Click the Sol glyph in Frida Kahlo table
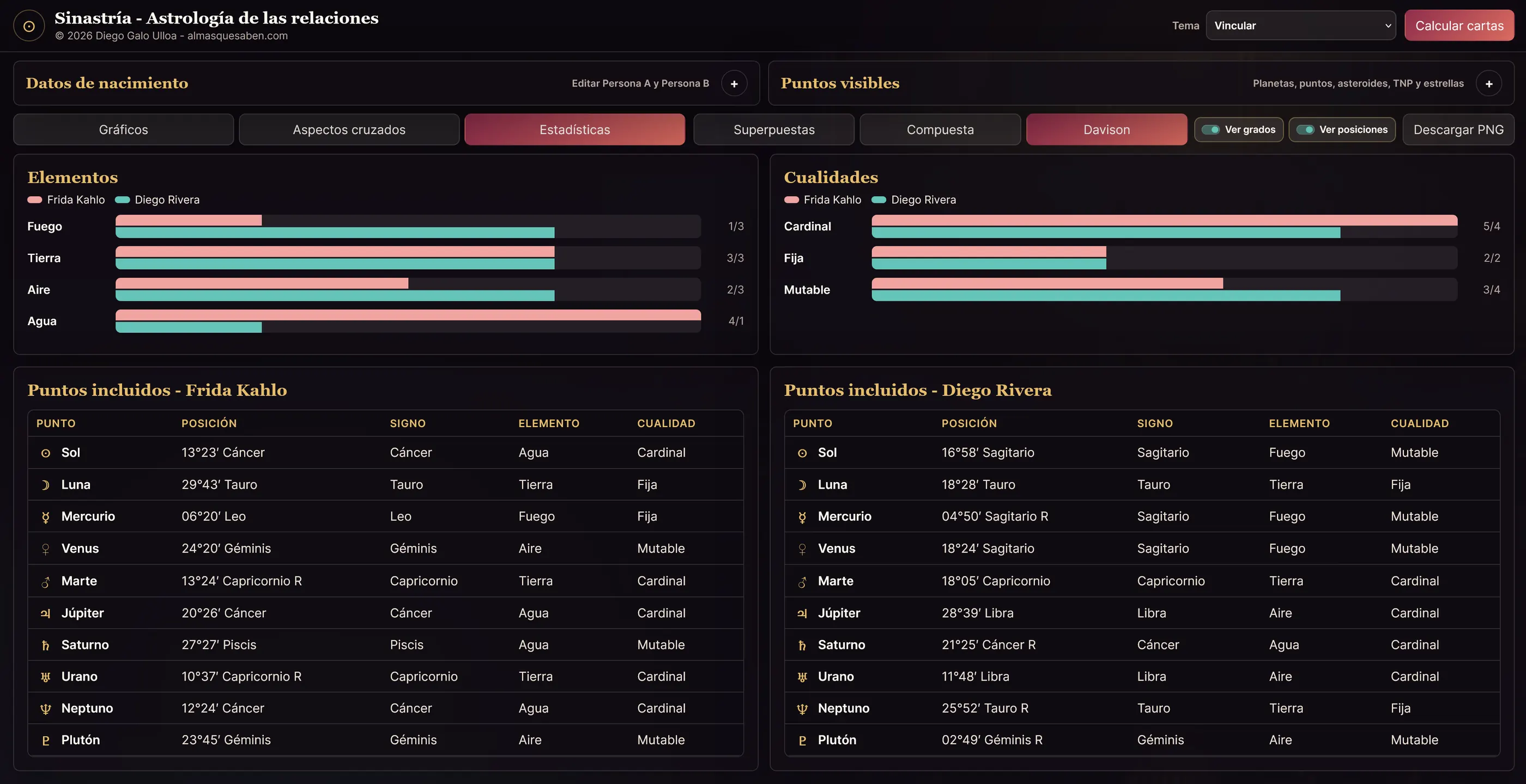 pyautogui.click(x=46, y=453)
